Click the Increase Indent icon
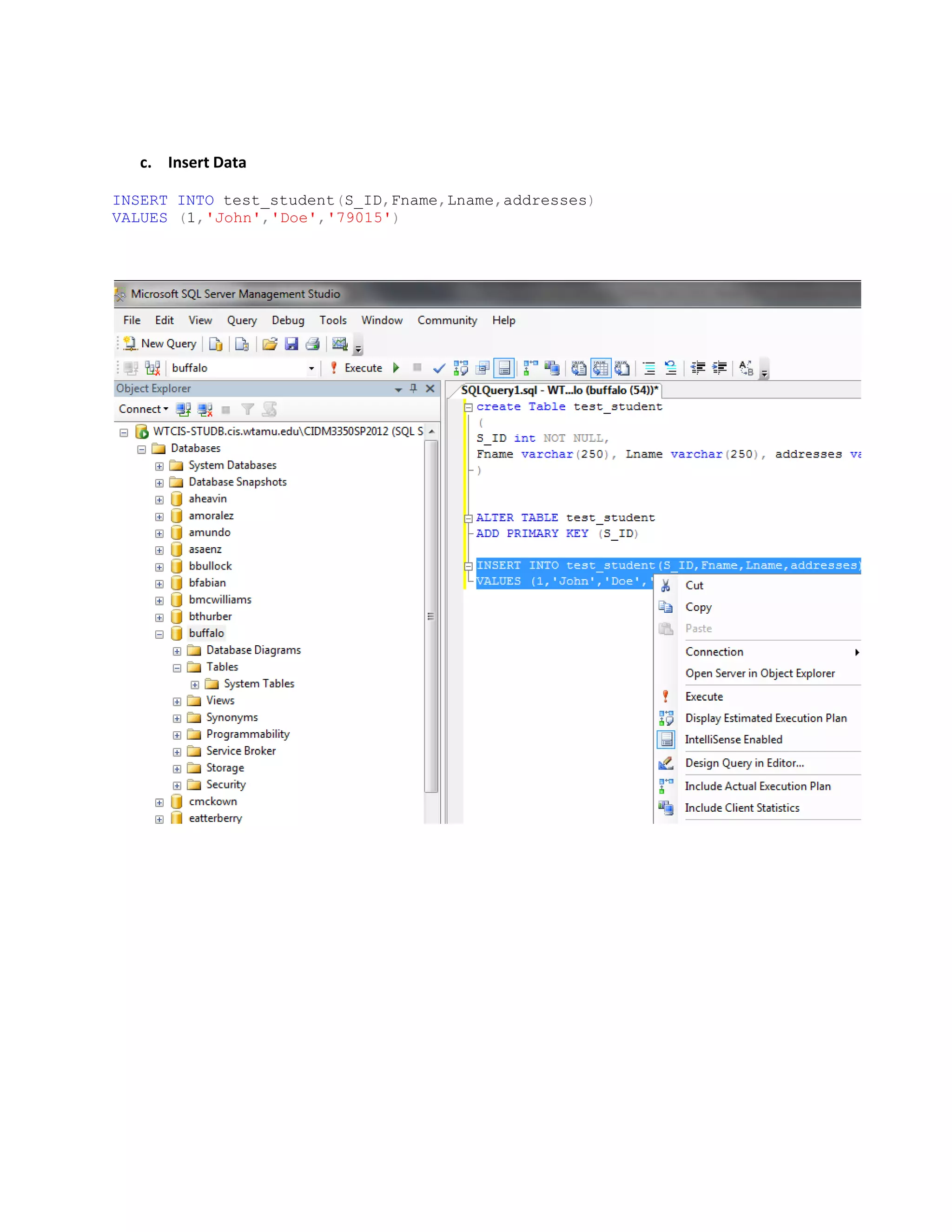The image size is (952, 1232). coord(719,368)
